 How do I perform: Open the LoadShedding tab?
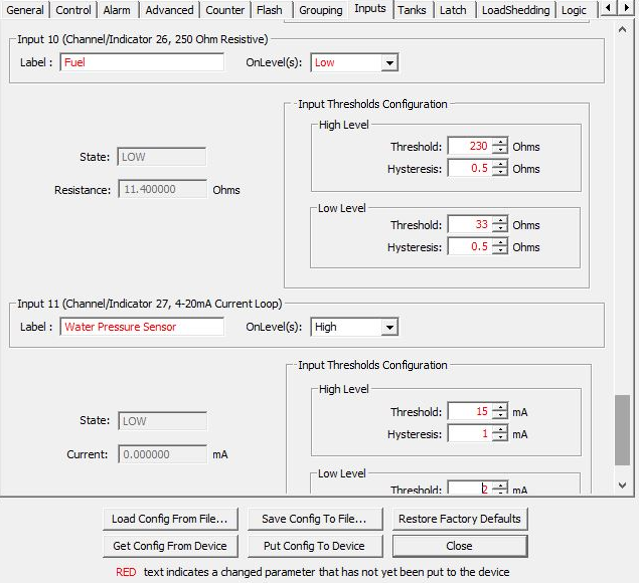515,10
